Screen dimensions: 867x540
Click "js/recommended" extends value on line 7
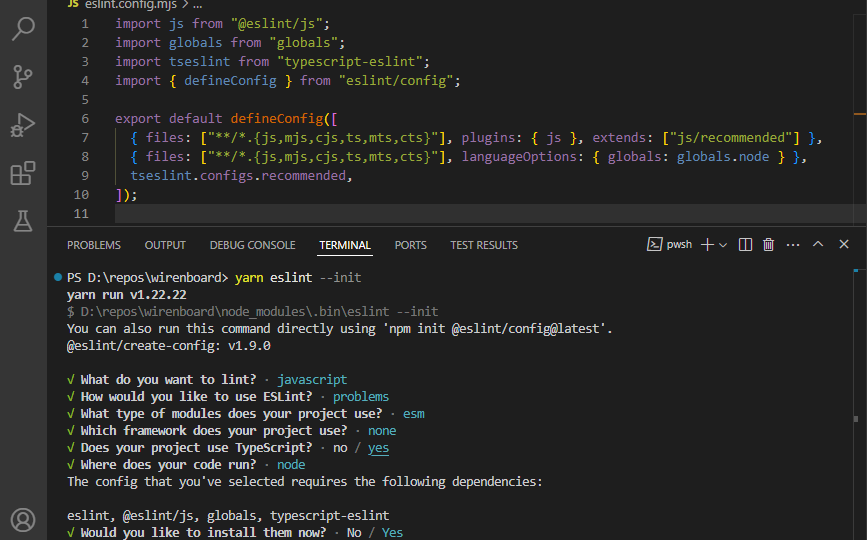[731, 138]
